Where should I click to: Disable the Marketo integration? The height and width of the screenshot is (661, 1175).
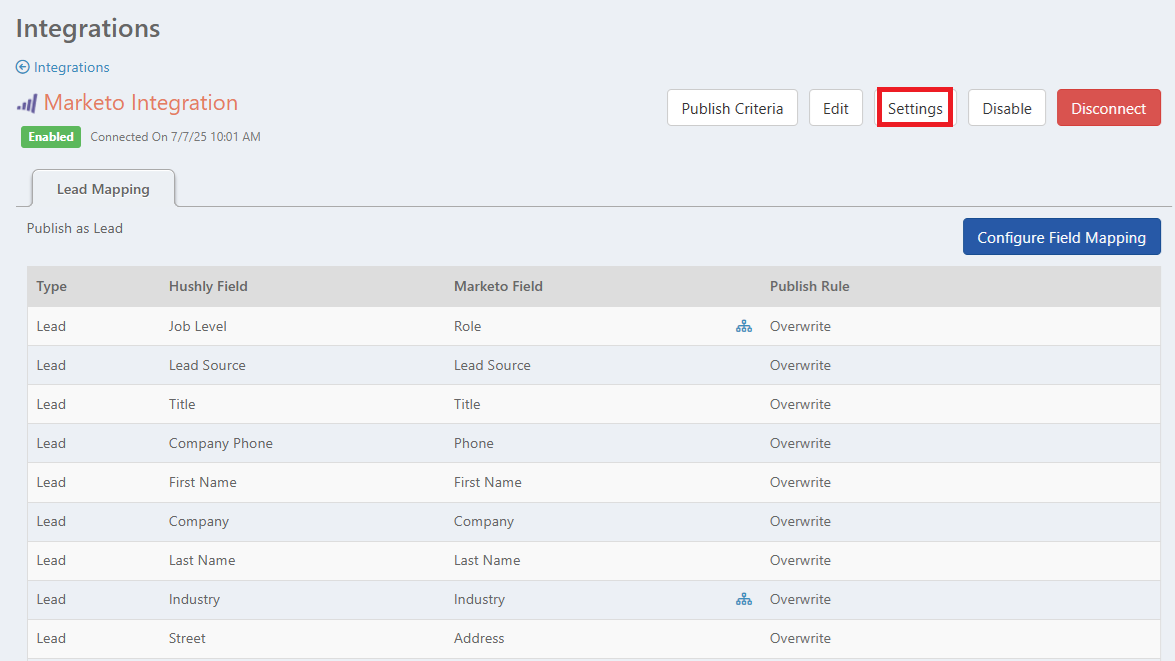coord(1006,108)
